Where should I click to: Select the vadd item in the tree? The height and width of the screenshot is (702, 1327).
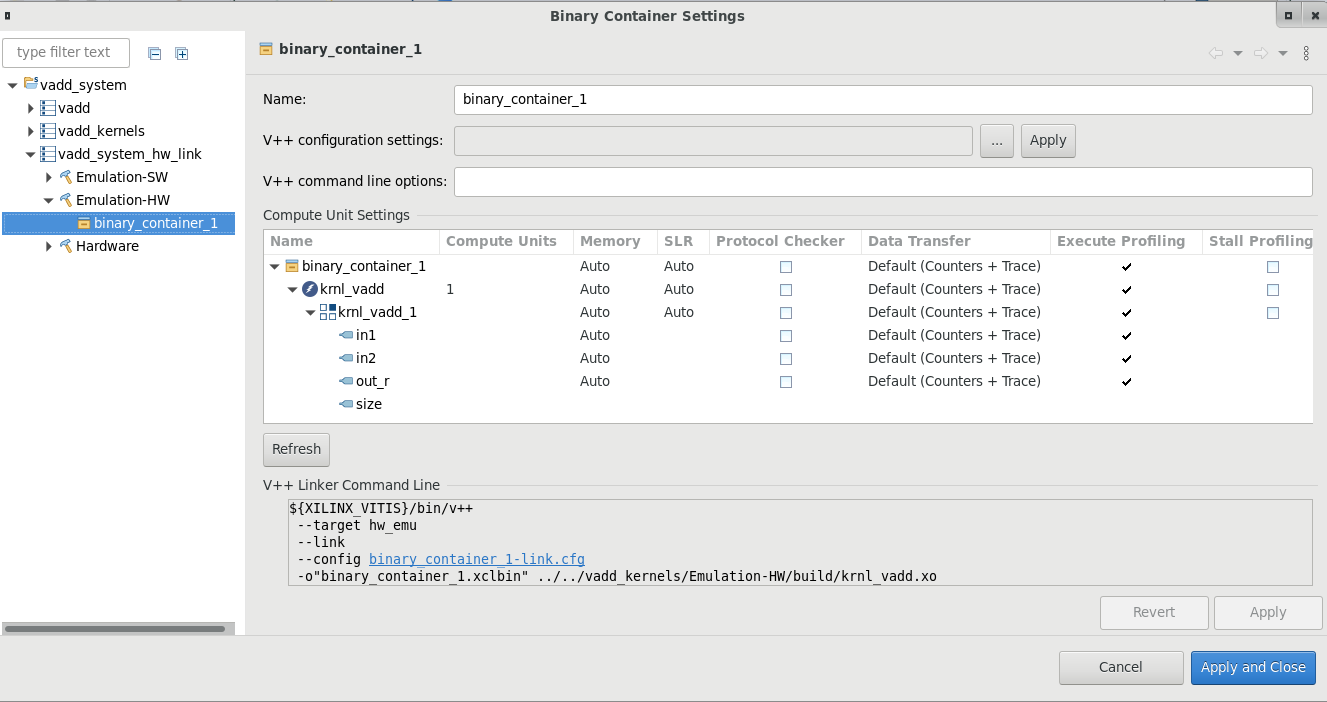(74, 108)
